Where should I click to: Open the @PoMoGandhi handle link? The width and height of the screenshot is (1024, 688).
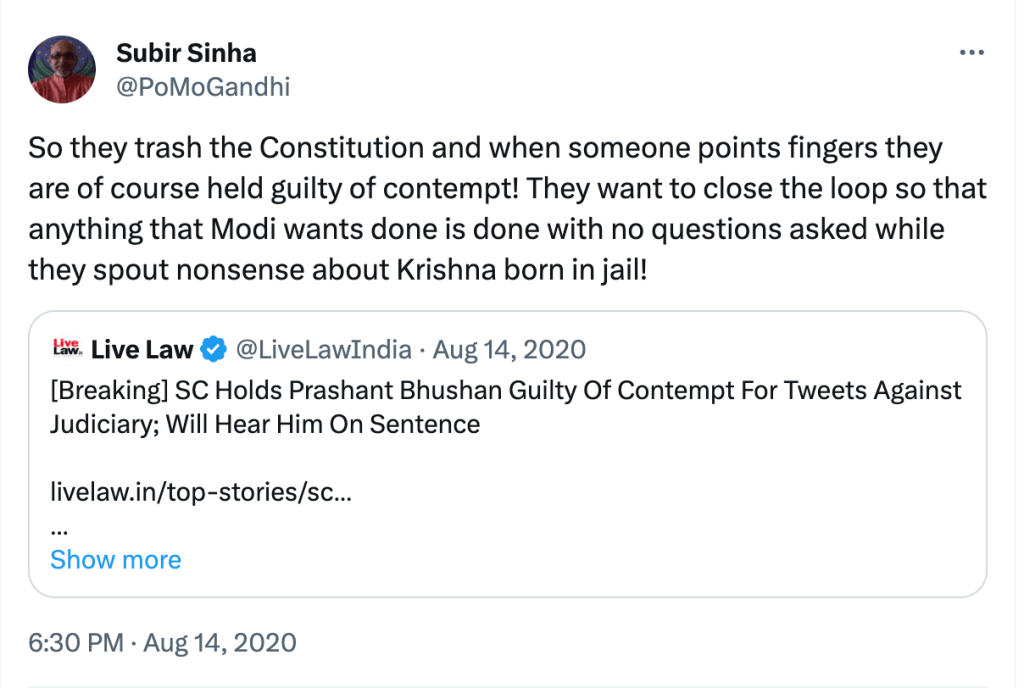203,87
